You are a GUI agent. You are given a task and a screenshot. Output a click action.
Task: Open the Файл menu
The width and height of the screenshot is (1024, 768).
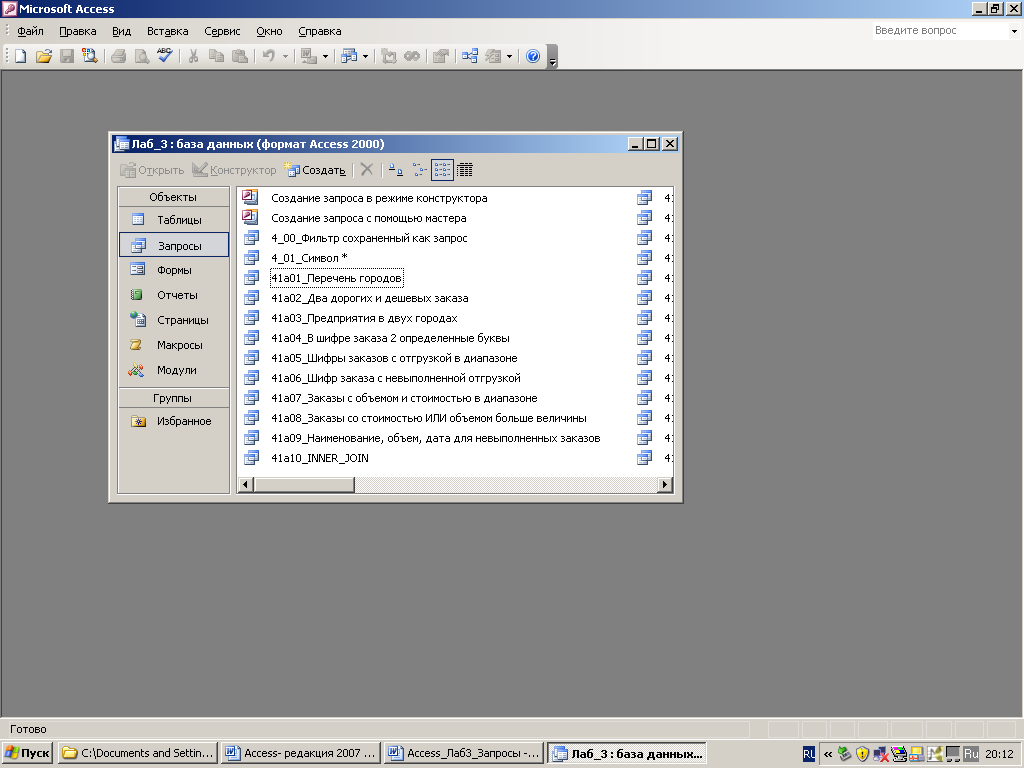pyautogui.click(x=30, y=31)
